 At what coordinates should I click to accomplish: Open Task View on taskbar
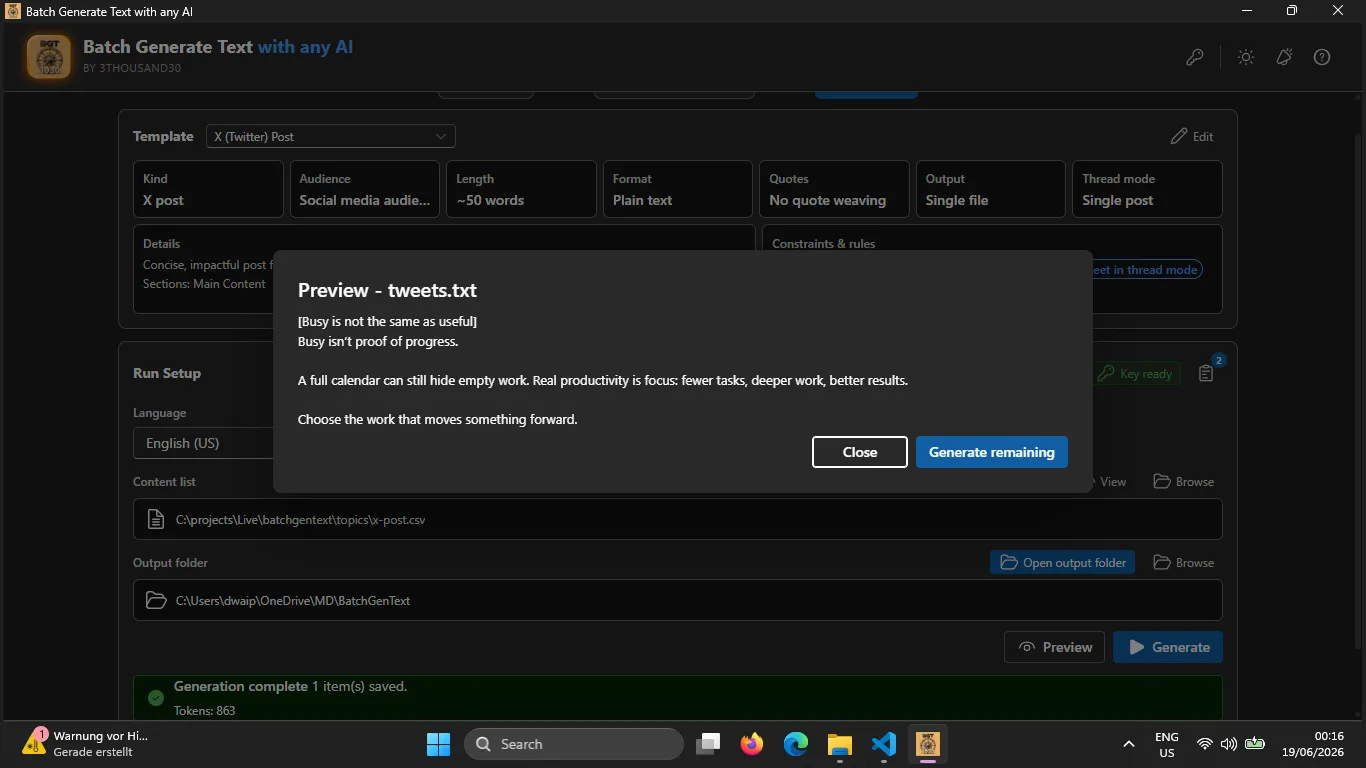(709, 744)
